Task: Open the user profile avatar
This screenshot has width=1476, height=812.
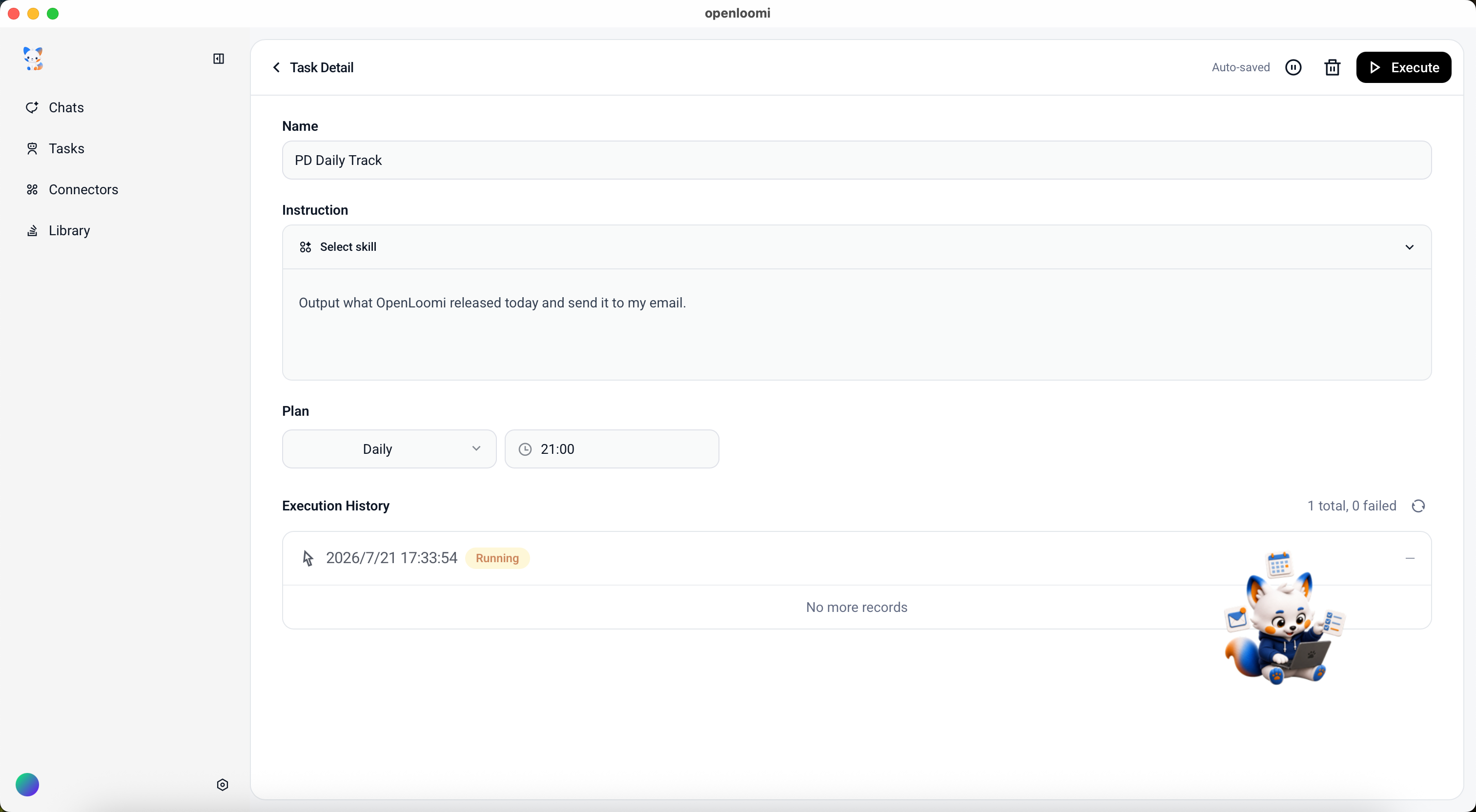Action: (27, 785)
